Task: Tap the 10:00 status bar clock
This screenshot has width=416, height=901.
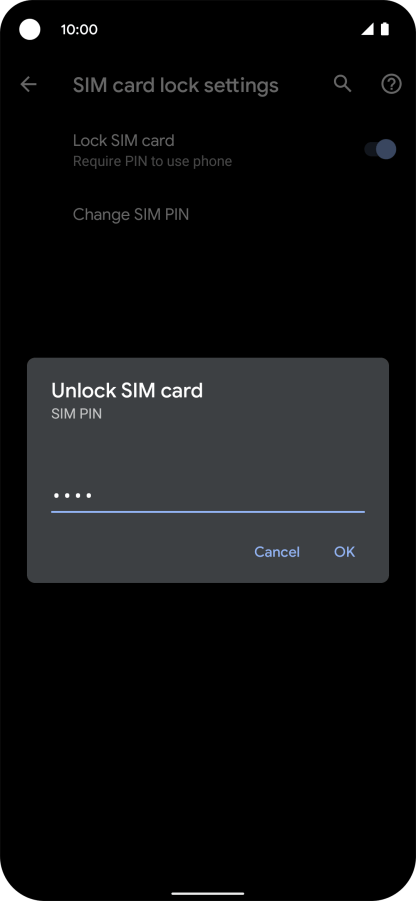Action: pos(79,29)
